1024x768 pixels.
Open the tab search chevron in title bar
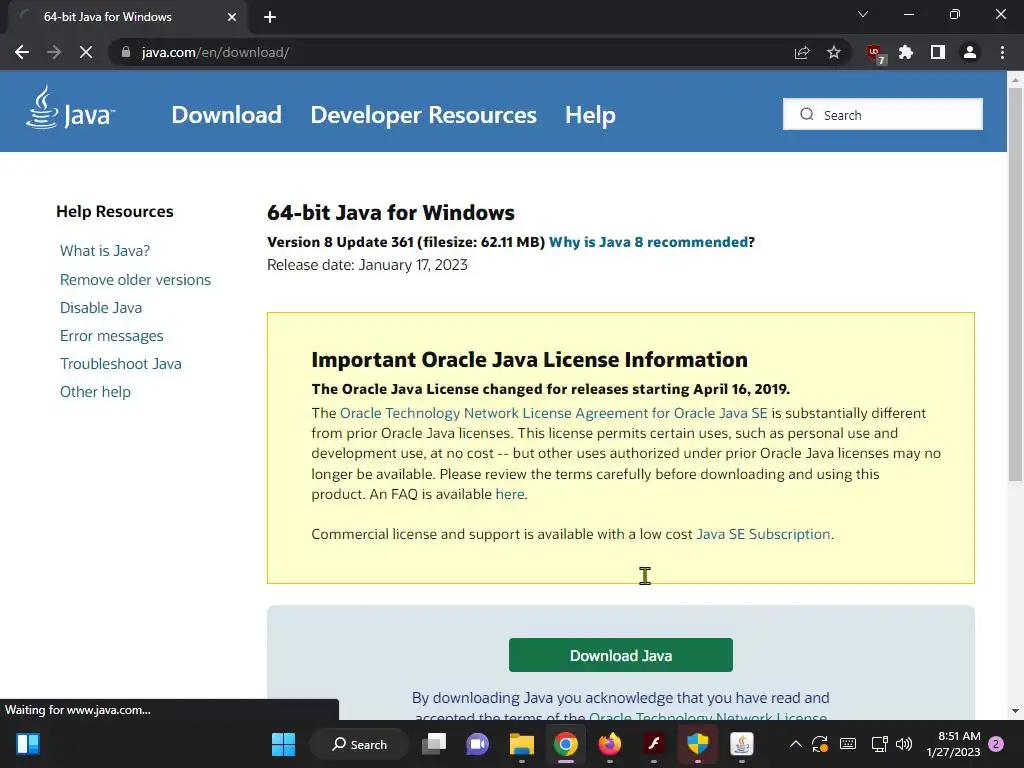point(863,14)
